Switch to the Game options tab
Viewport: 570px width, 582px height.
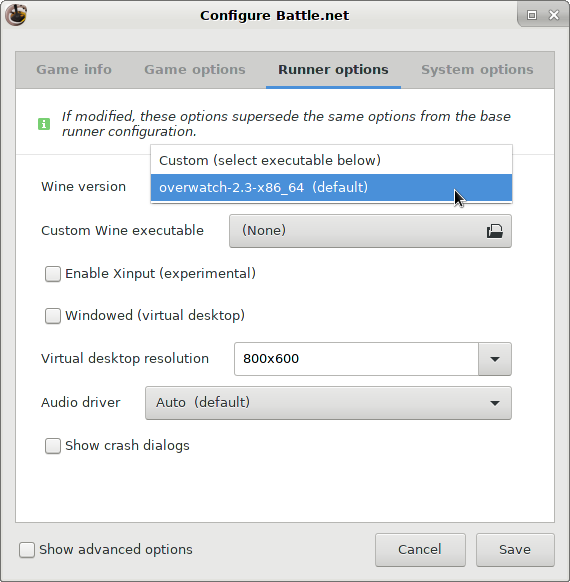[195, 70]
